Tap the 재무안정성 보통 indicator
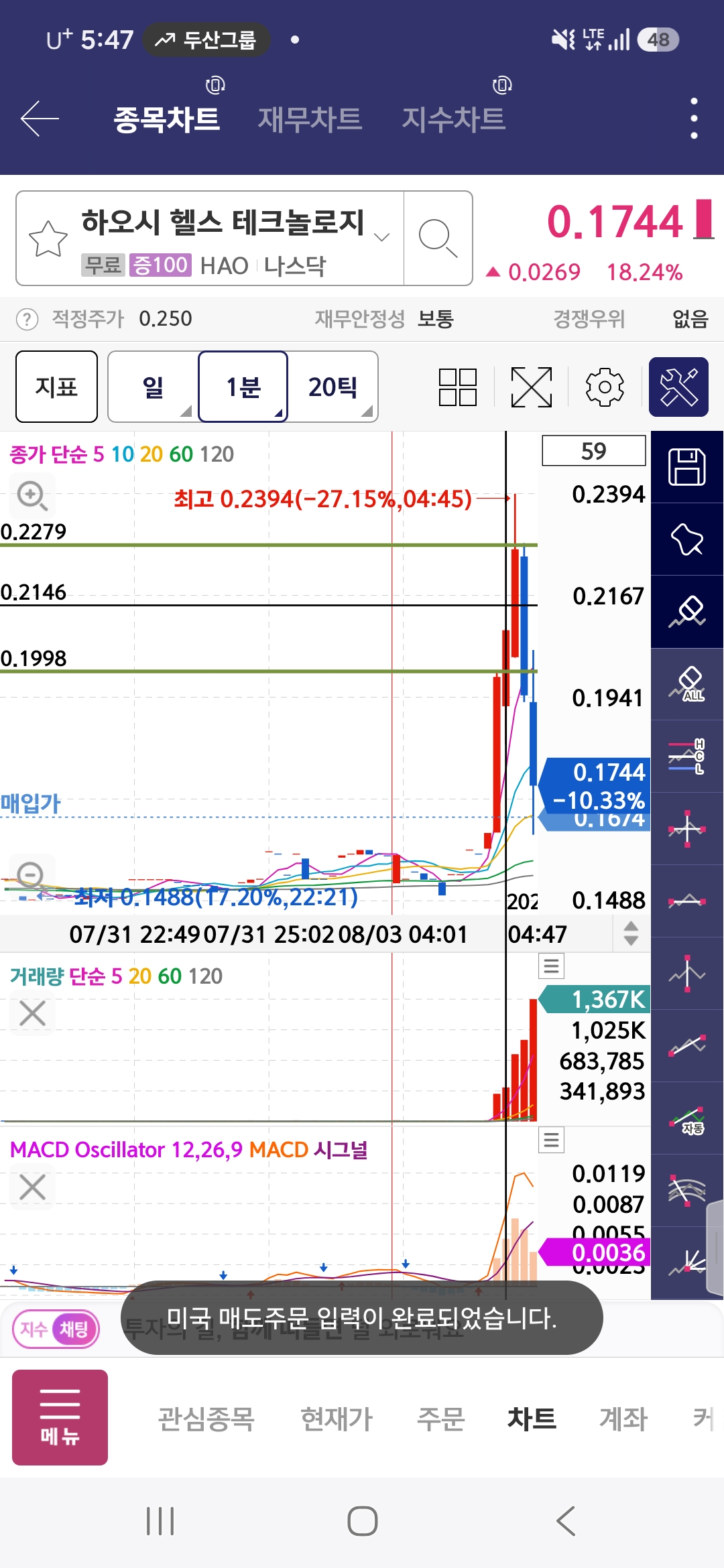This screenshot has width=724, height=1568. (385, 319)
